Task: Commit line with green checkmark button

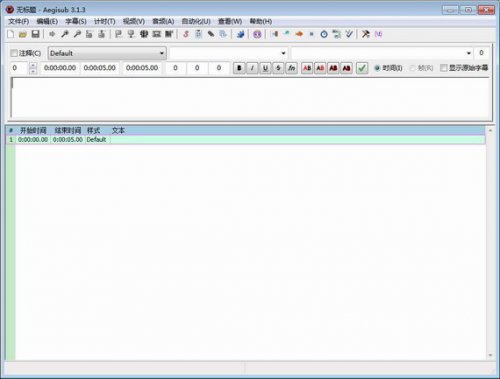Action: pos(362,68)
